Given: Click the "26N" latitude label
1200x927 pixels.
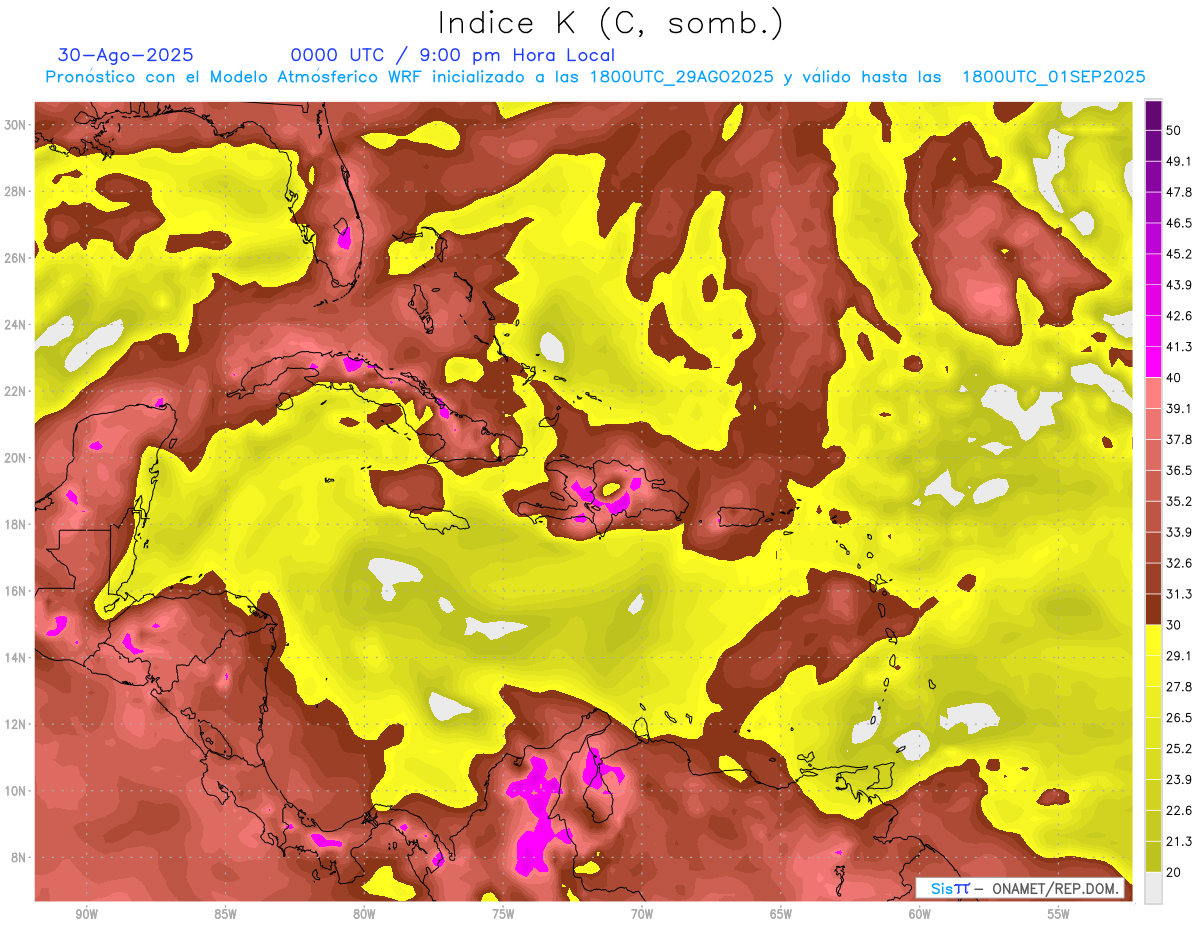Looking at the screenshot, I should [15, 258].
